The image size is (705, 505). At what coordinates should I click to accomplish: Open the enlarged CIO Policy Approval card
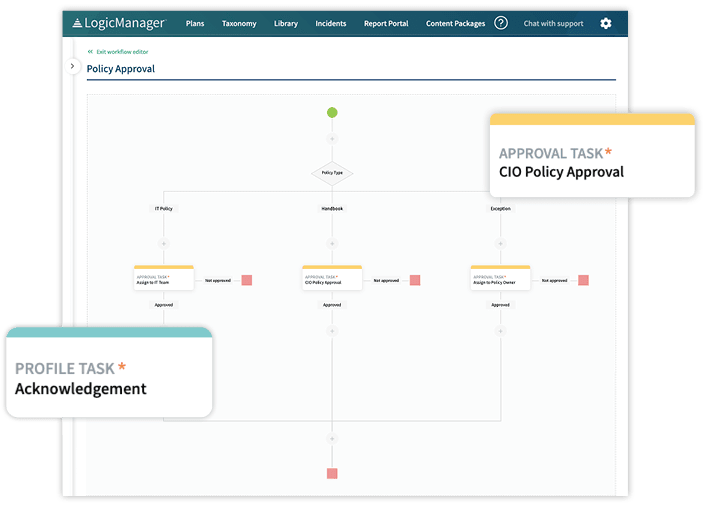tap(592, 156)
